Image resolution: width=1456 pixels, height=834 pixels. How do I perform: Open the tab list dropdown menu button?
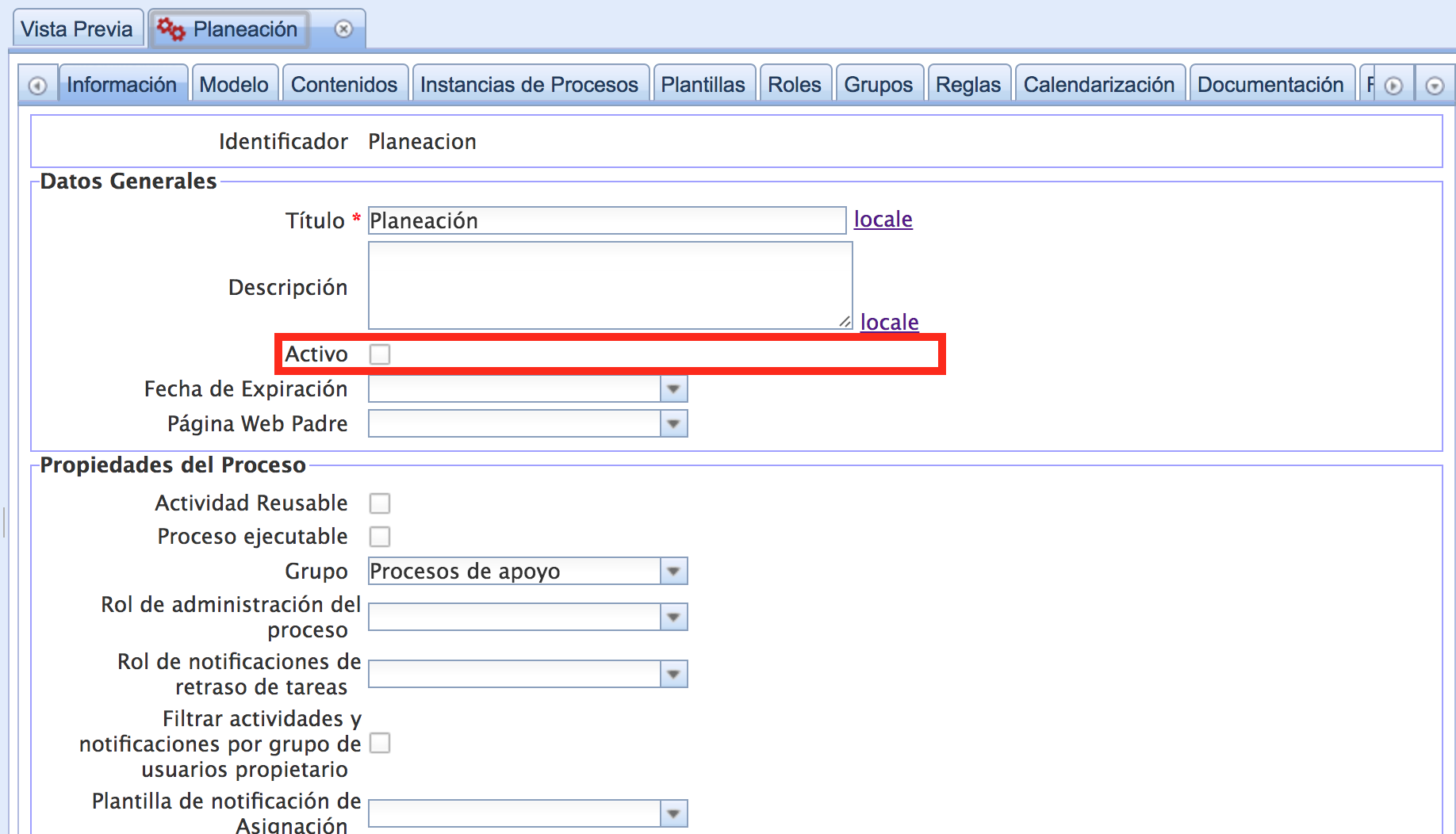(1435, 85)
